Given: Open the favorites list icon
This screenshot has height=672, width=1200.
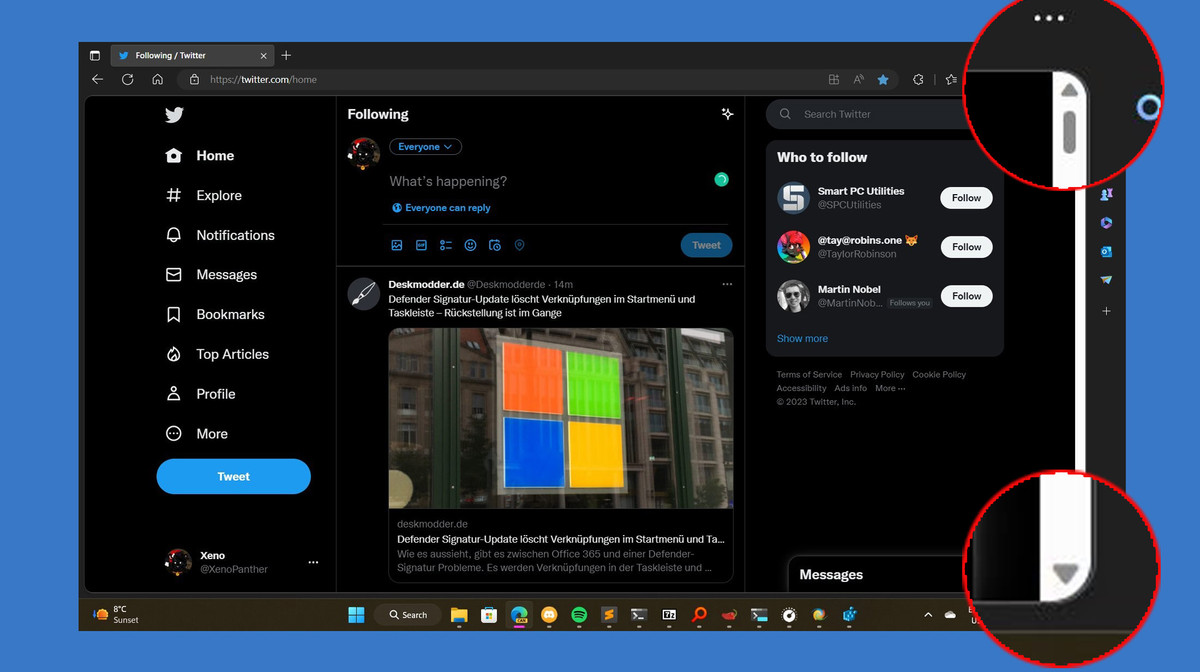Looking at the screenshot, I should pos(951,79).
